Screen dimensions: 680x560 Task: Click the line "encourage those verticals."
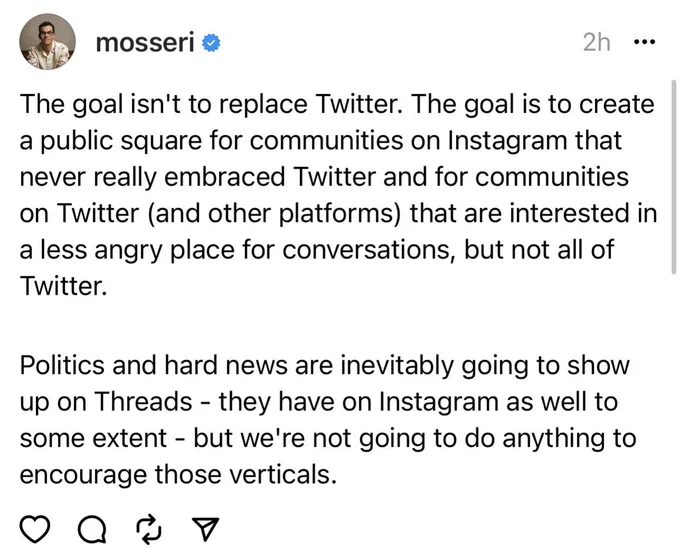pos(178,475)
